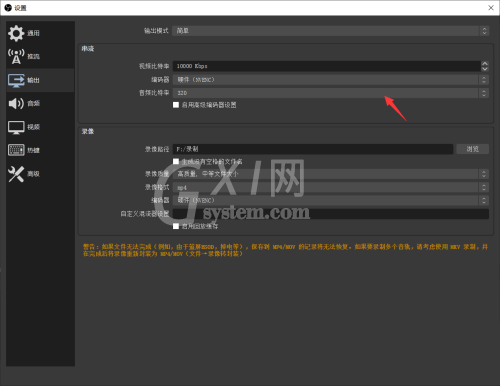Image resolution: width=500 pixels, height=386 pixels.
Task: Increase video bitrate with up arrow
Action: point(485,64)
